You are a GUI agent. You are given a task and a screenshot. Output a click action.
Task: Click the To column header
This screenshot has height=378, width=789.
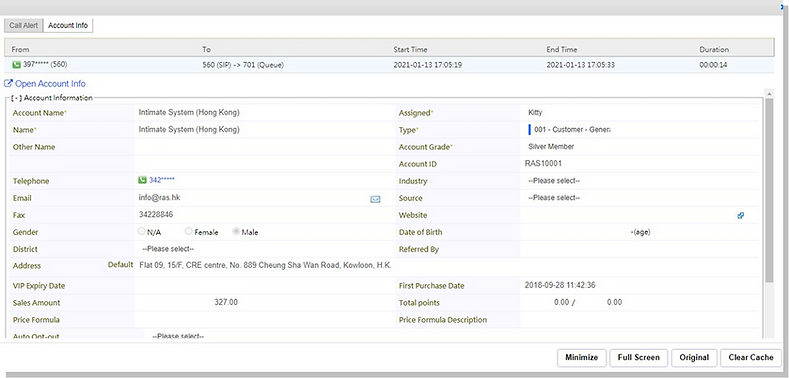206,49
